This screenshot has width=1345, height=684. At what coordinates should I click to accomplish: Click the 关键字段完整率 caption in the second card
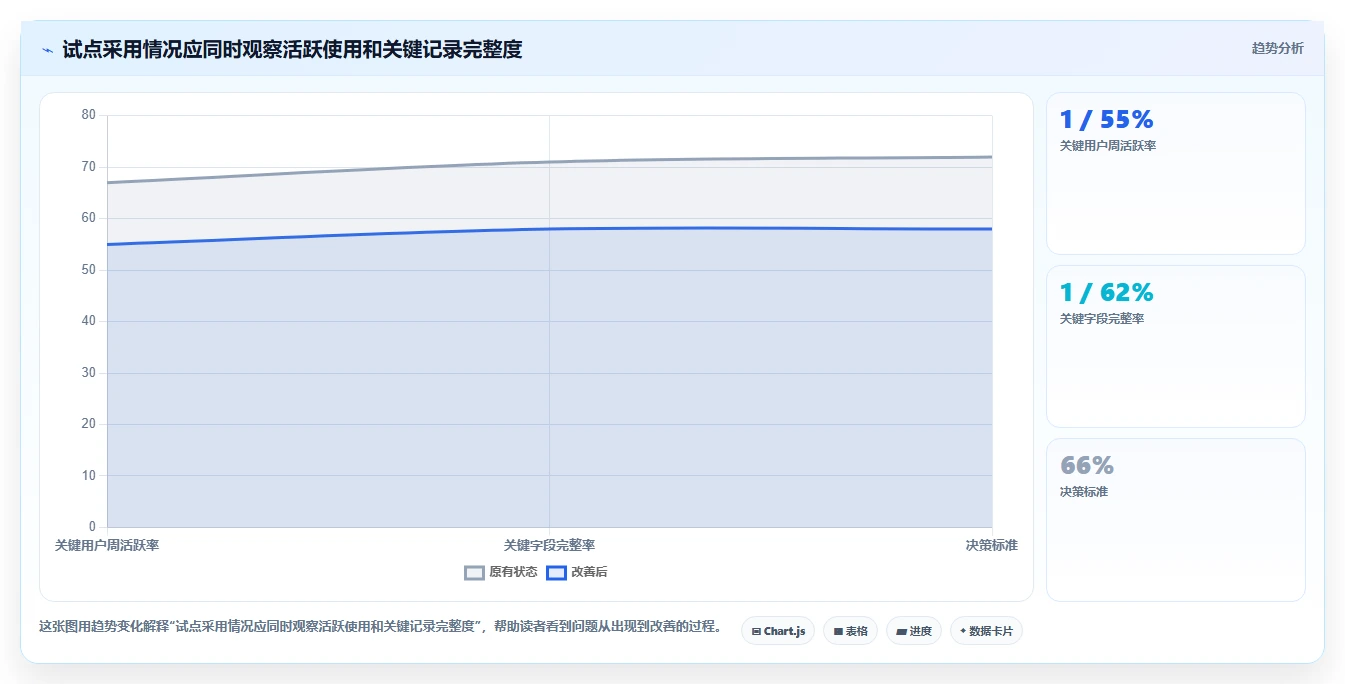click(x=1101, y=319)
